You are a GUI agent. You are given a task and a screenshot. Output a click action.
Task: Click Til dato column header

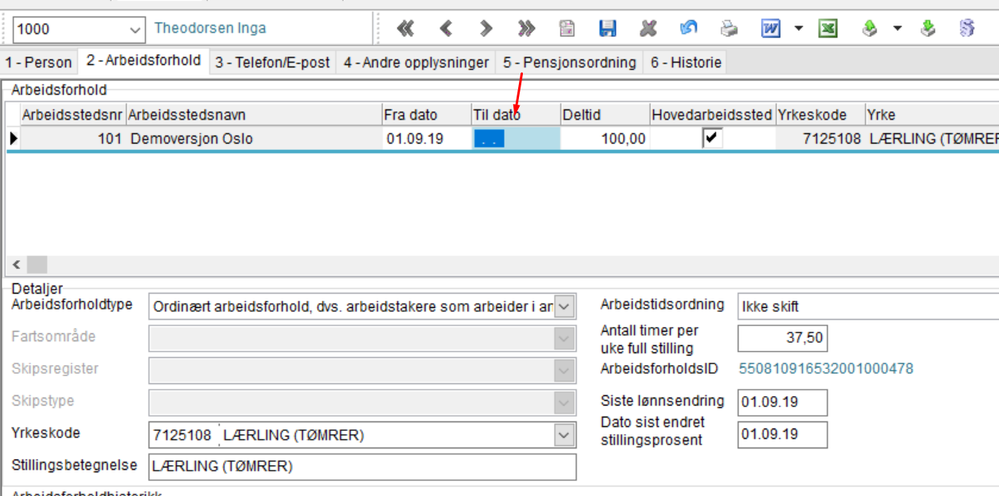coord(515,115)
